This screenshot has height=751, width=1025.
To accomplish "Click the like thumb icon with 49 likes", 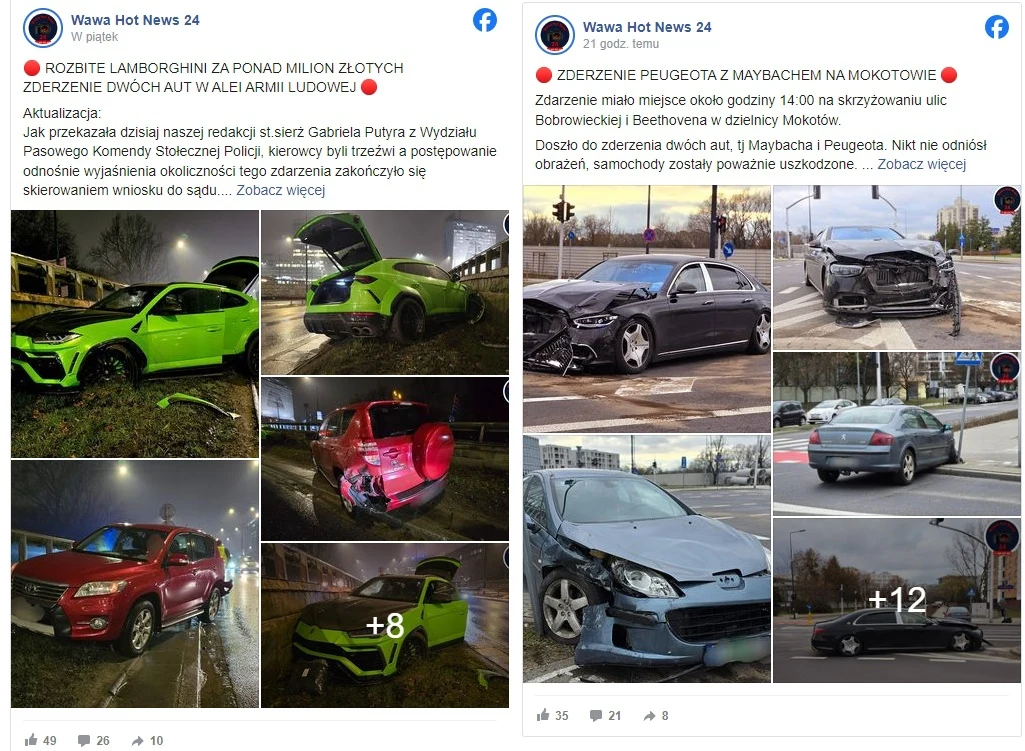I will pos(31,740).
